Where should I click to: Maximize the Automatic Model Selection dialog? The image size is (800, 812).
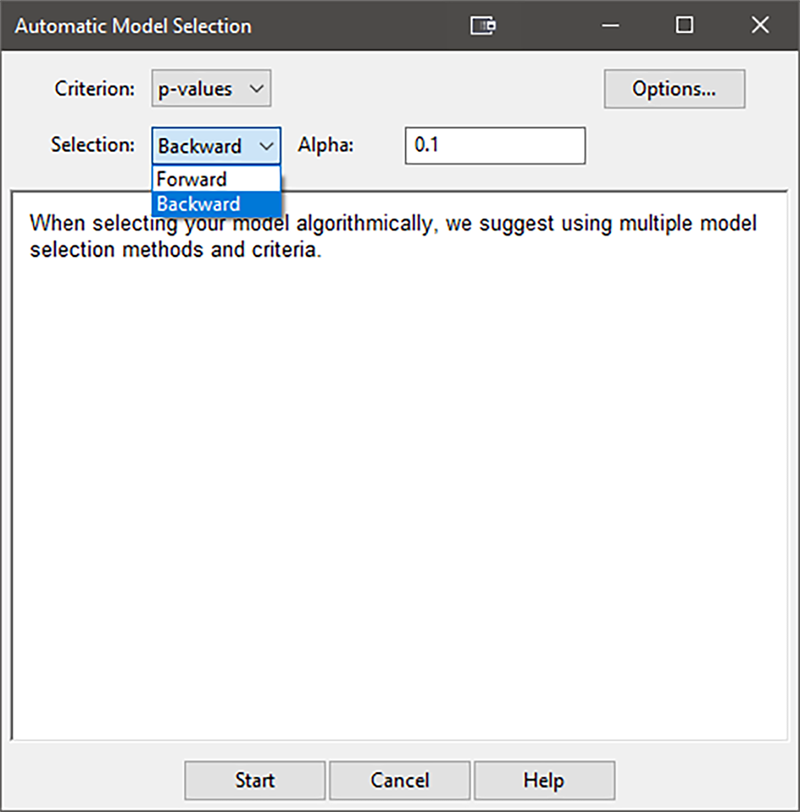684,26
